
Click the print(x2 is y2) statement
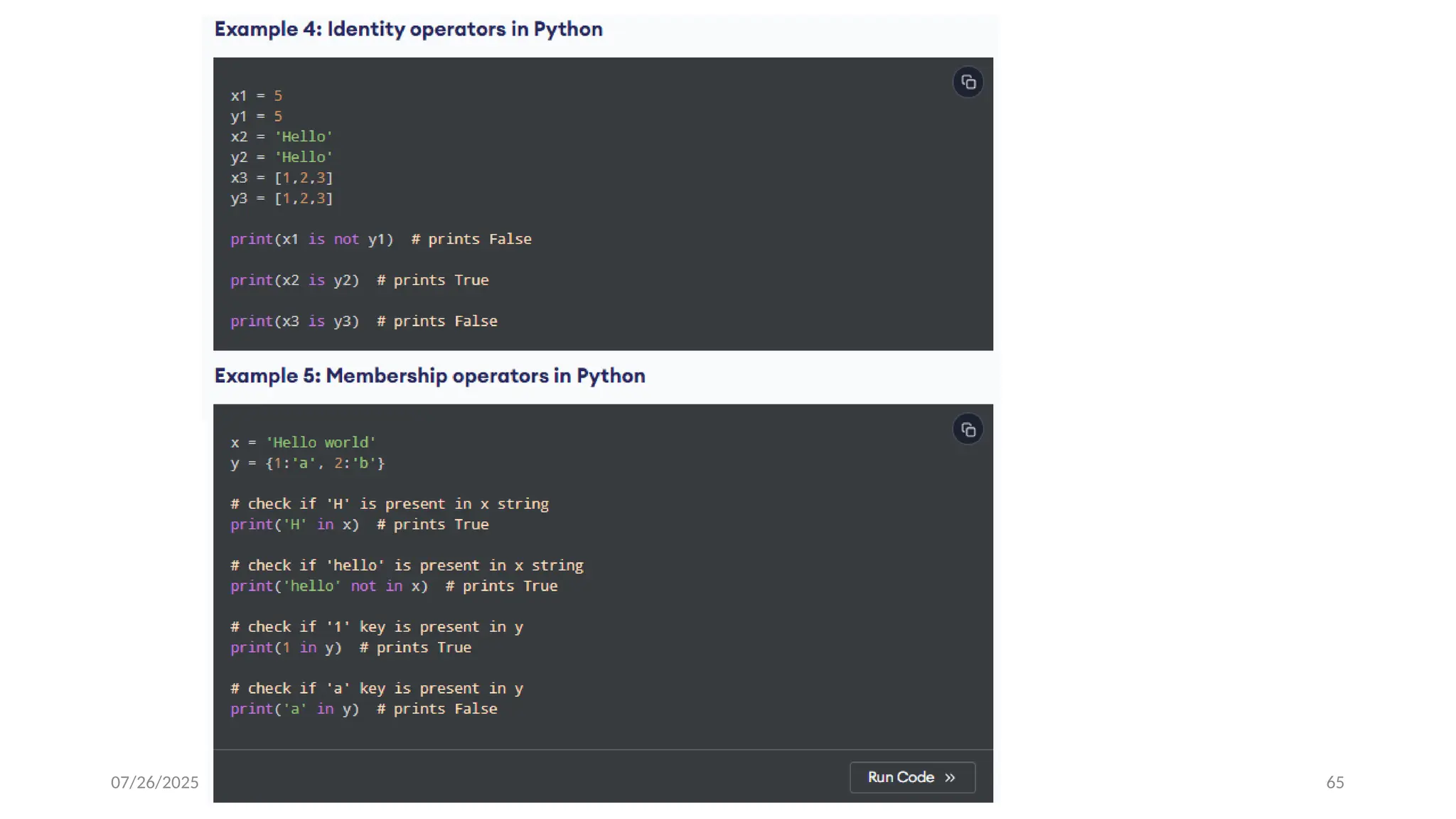[294, 280]
